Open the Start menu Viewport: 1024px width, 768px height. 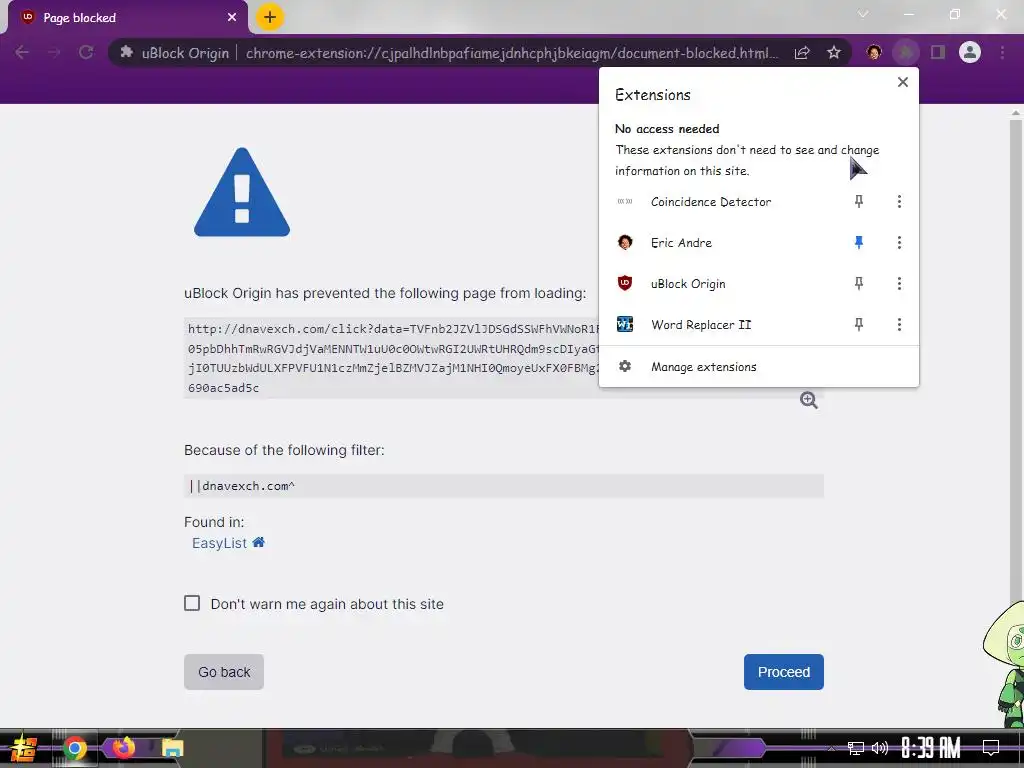[22, 748]
